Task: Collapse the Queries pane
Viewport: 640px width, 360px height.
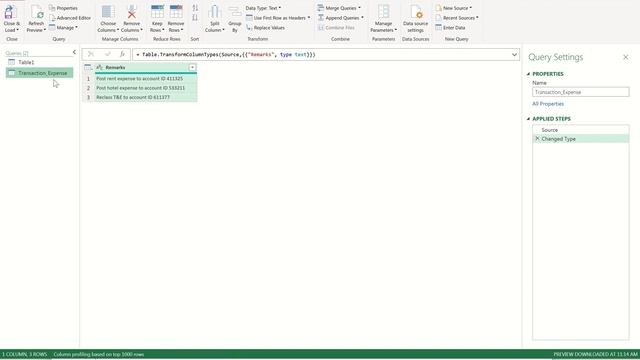Action: click(74, 52)
